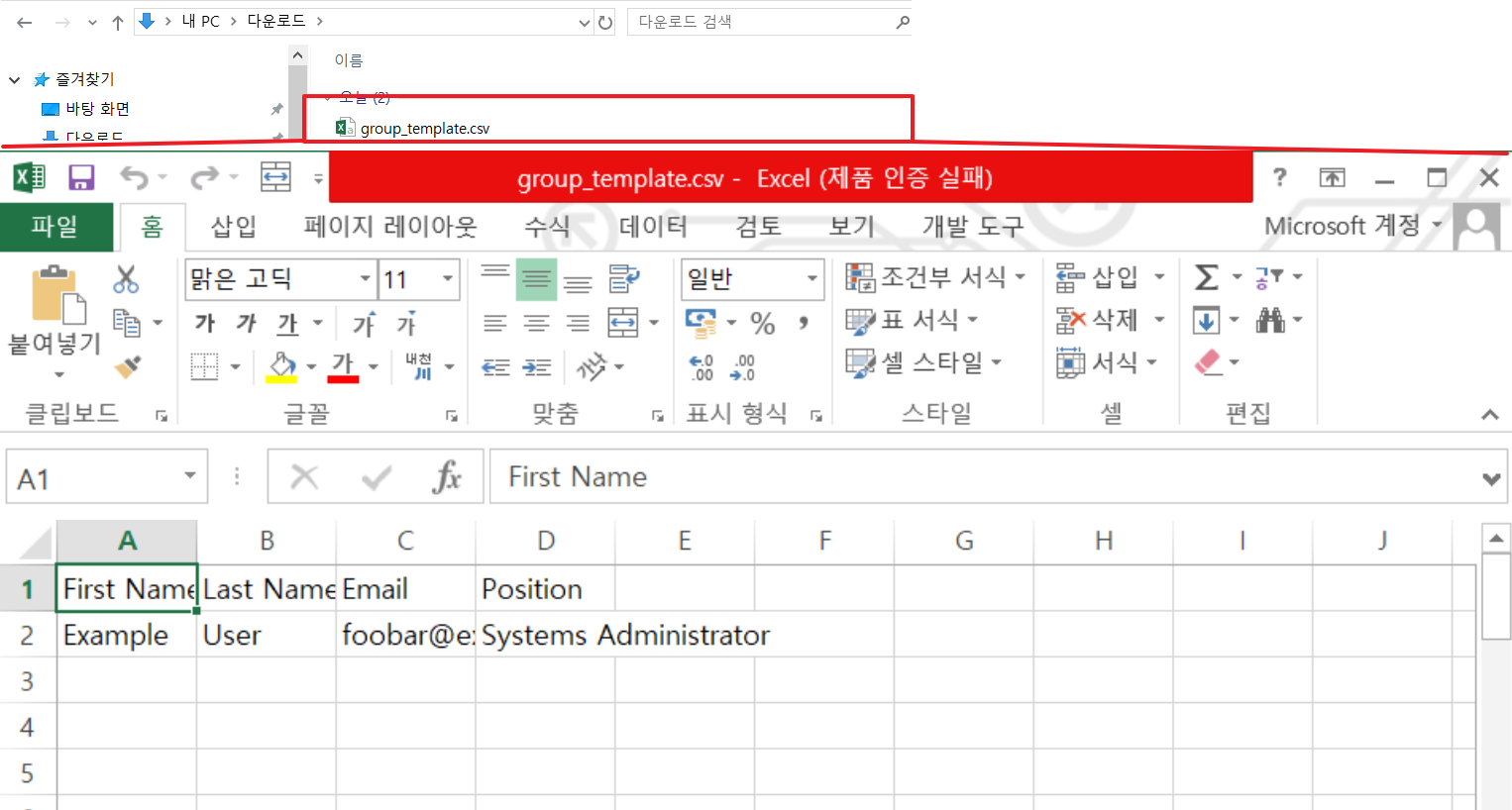Increase the font size

(365, 323)
